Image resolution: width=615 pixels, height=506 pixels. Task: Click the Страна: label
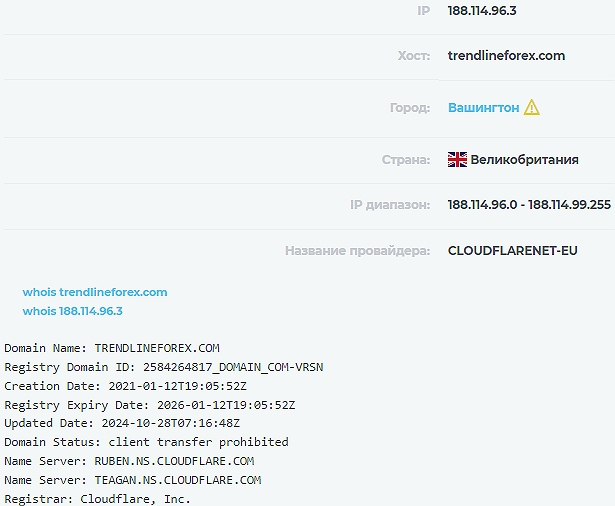click(406, 160)
